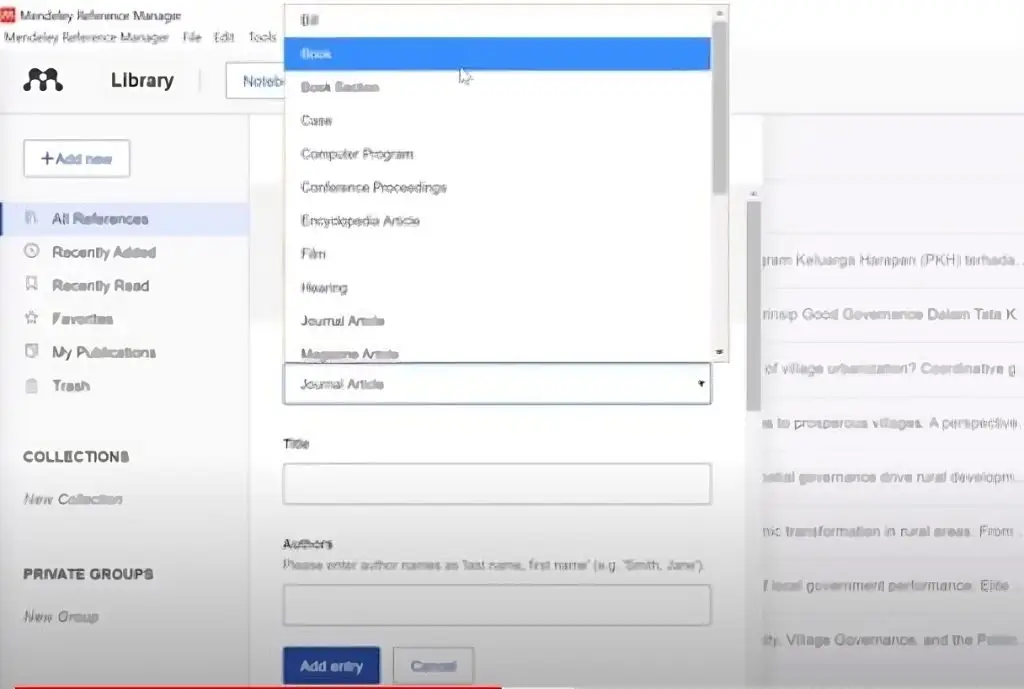The width and height of the screenshot is (1024, 689).
Task: Cancel the manual entry form
Action: (x=433, y=664)
